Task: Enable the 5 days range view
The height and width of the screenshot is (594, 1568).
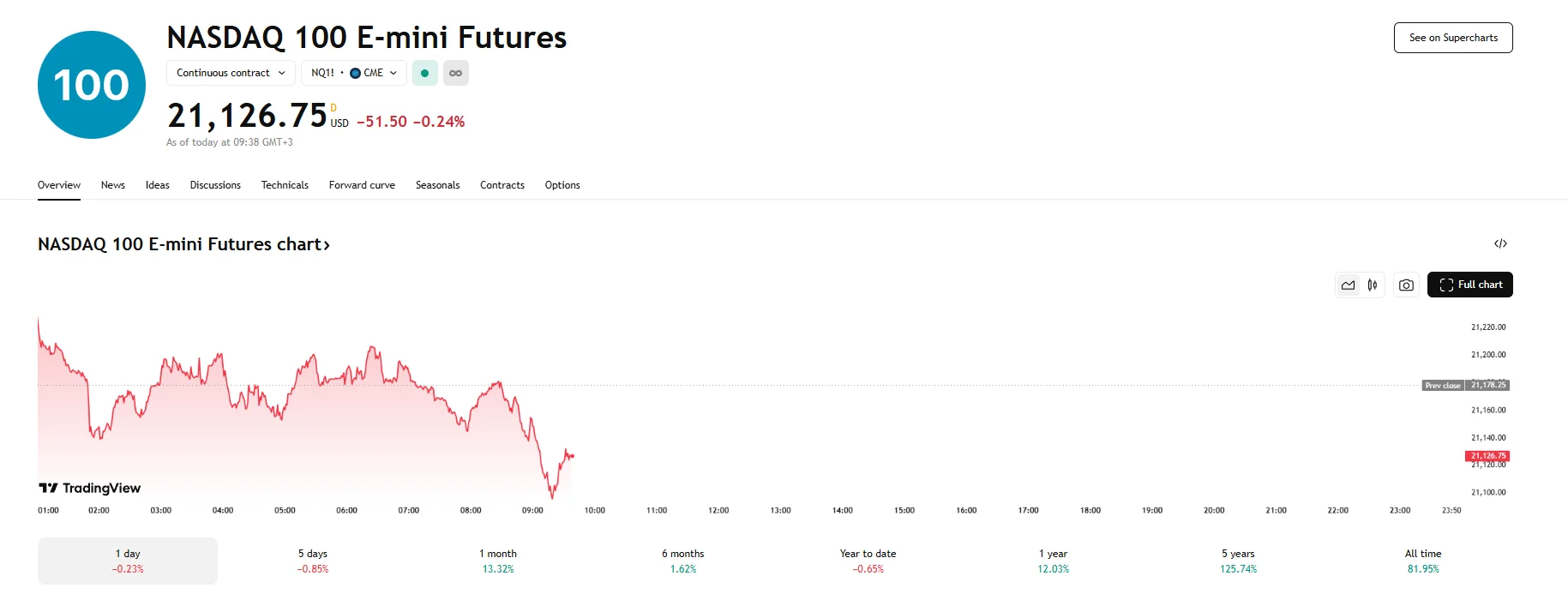Action: coord(312,560)
